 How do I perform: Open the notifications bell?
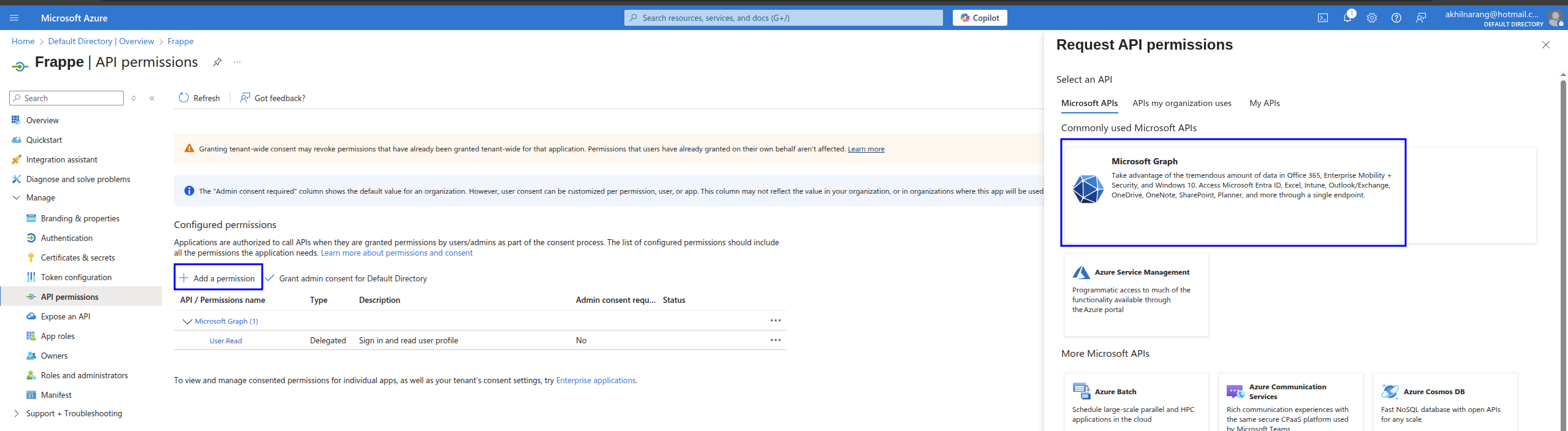tap(1347, 18)
